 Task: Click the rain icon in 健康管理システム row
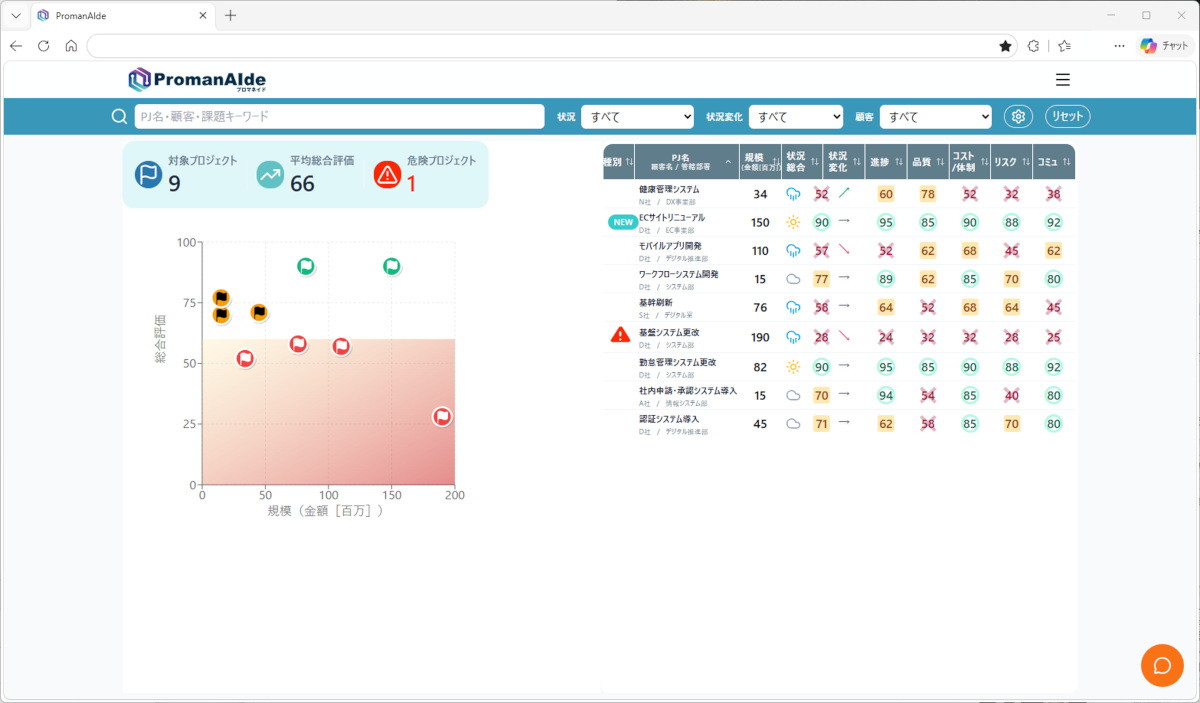click(794, 194)
